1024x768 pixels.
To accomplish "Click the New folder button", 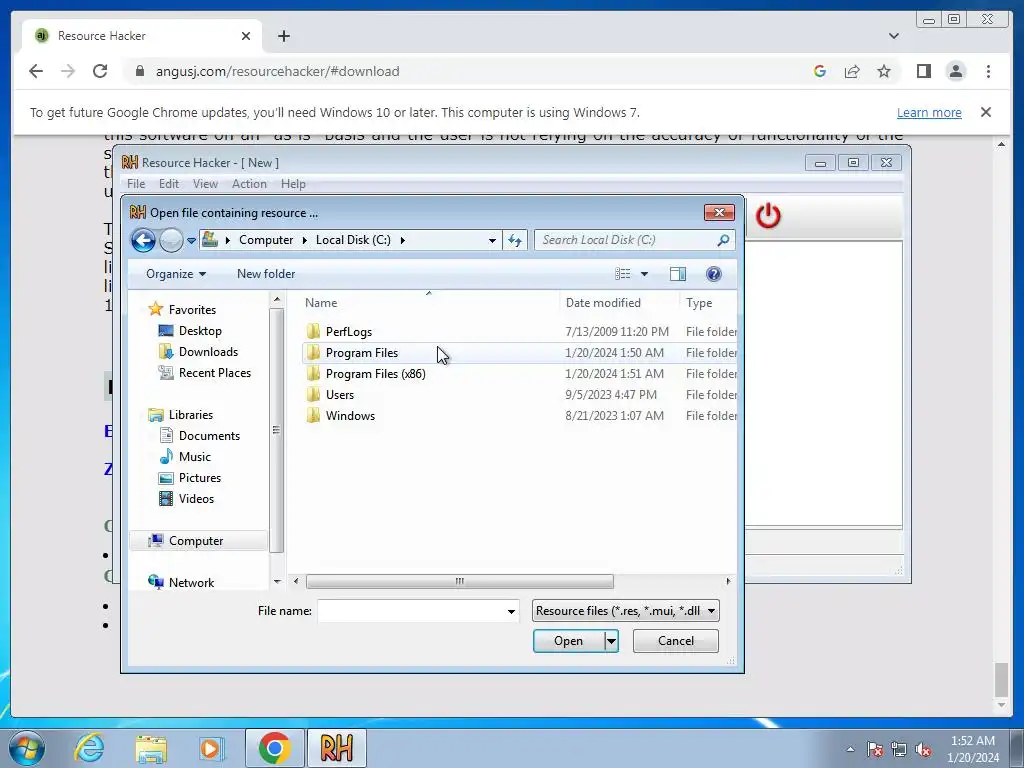I will click(x=266, y=274).
